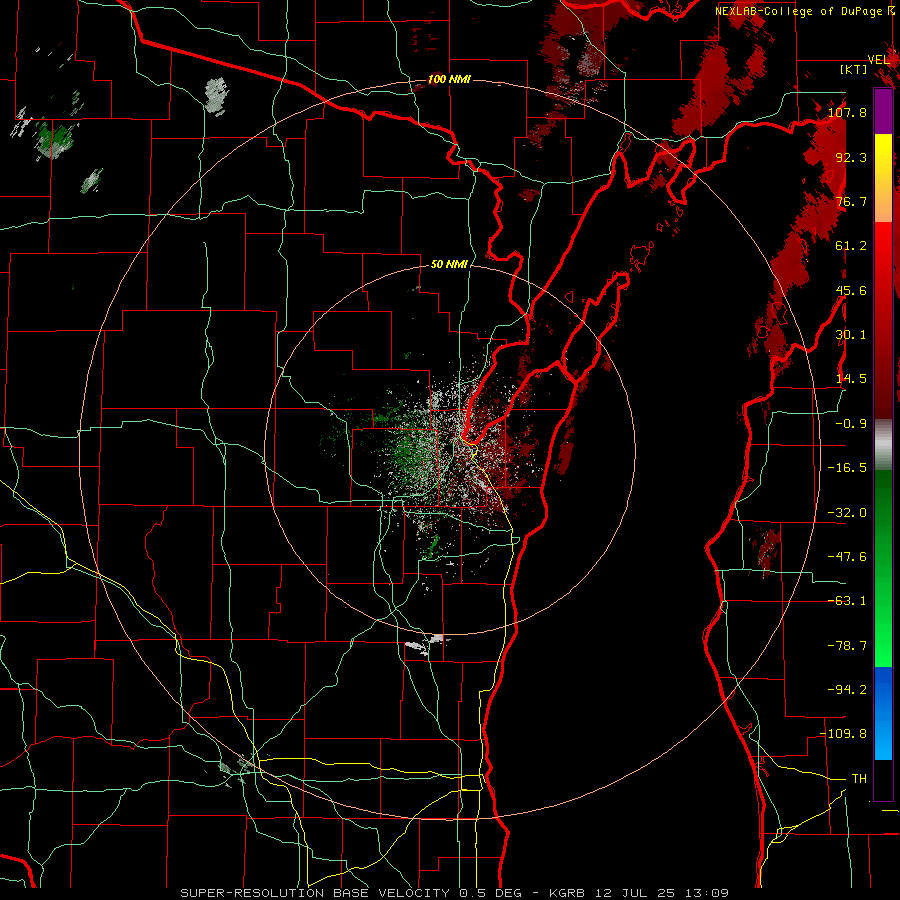Image resolution: width=900 pixels, height=900 pixels.
Task: Click the 30.1 velocity scale value
Action: click(851, 335)
